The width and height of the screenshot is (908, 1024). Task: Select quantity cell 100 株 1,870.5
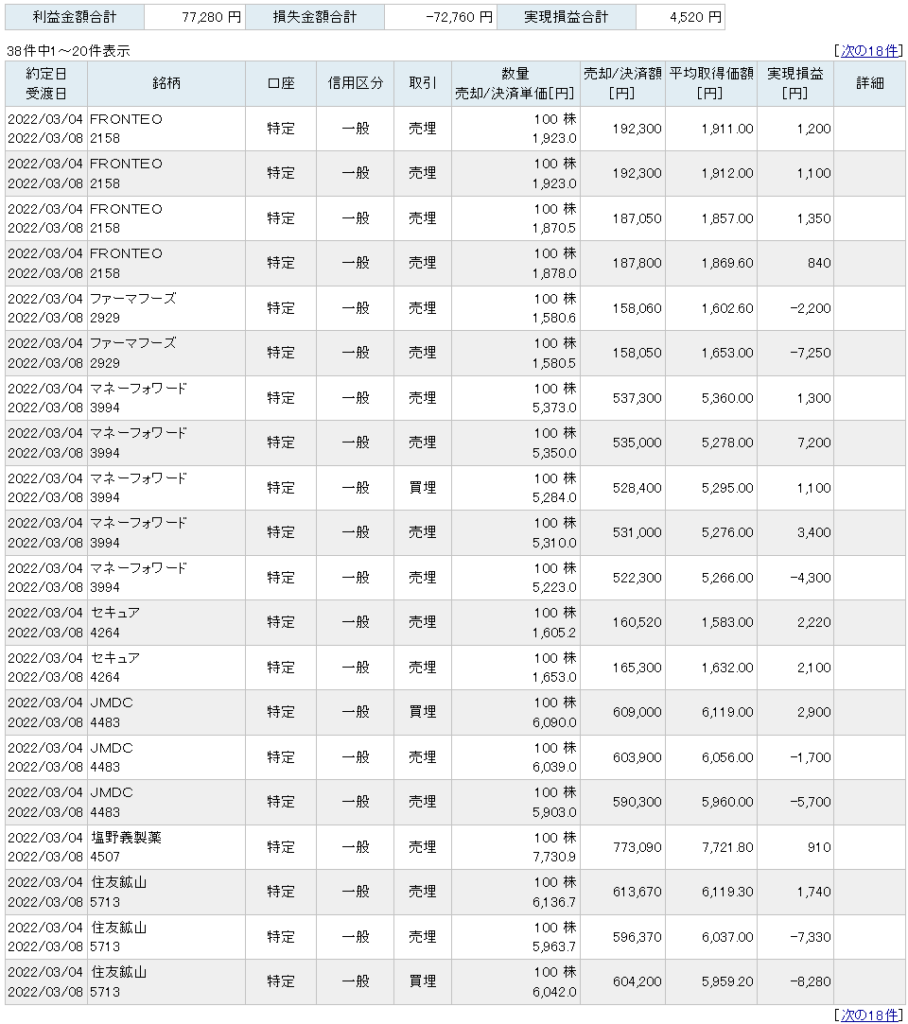(515, 219)
